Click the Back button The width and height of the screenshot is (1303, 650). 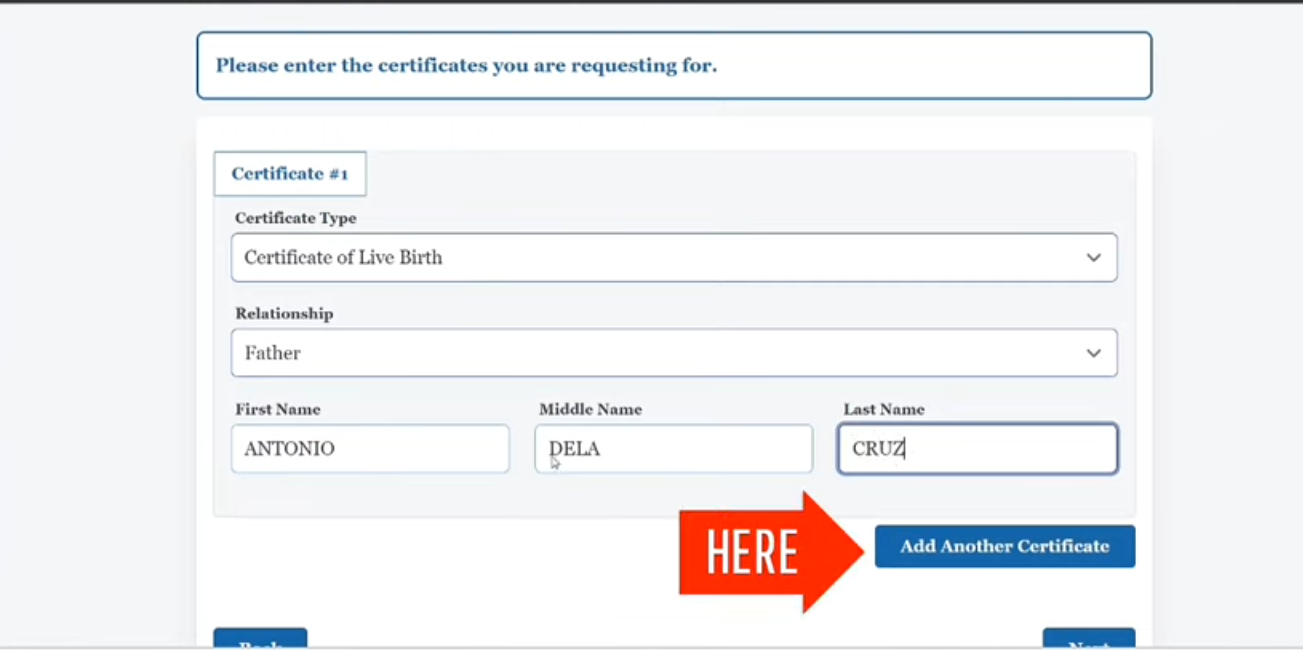[260, 641]
